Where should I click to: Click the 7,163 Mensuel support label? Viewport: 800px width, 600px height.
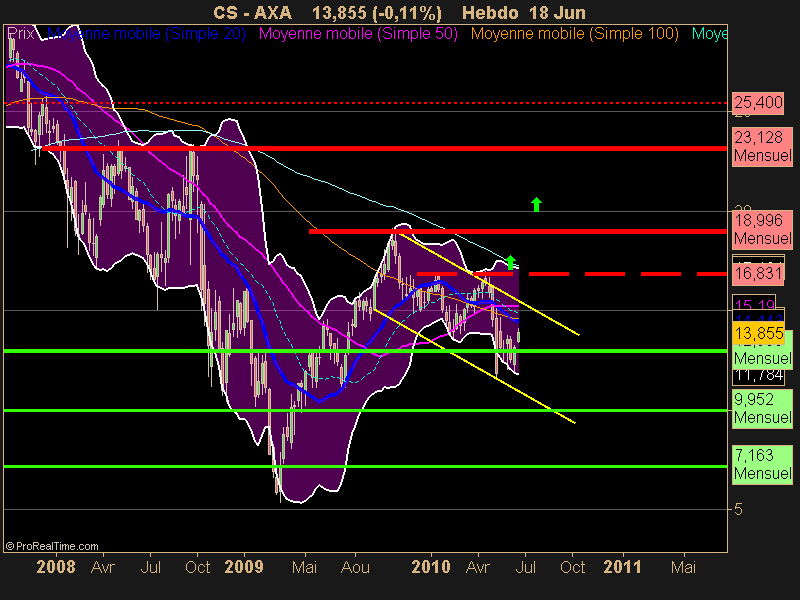tap(763, 464)
